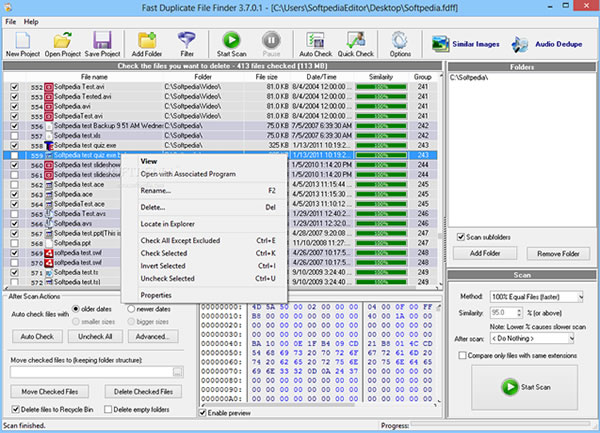The width and height of the screenshot is (600, 433).
Task: Click icon of Softpedia.ace row 563
Action: click(x=49, y=194)
